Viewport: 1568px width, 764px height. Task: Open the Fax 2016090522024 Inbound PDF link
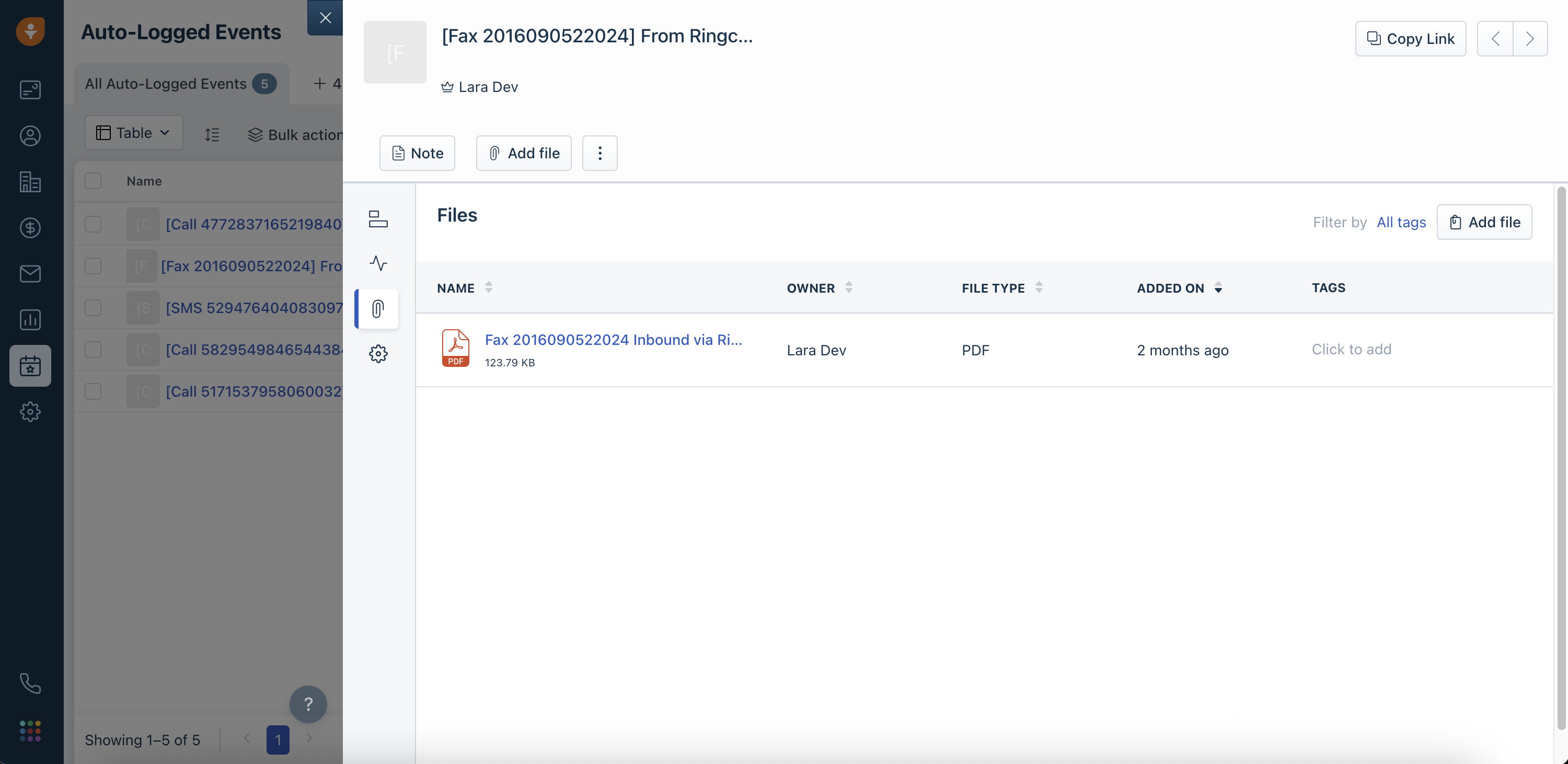pyautogui.click(x=613, y=340)
